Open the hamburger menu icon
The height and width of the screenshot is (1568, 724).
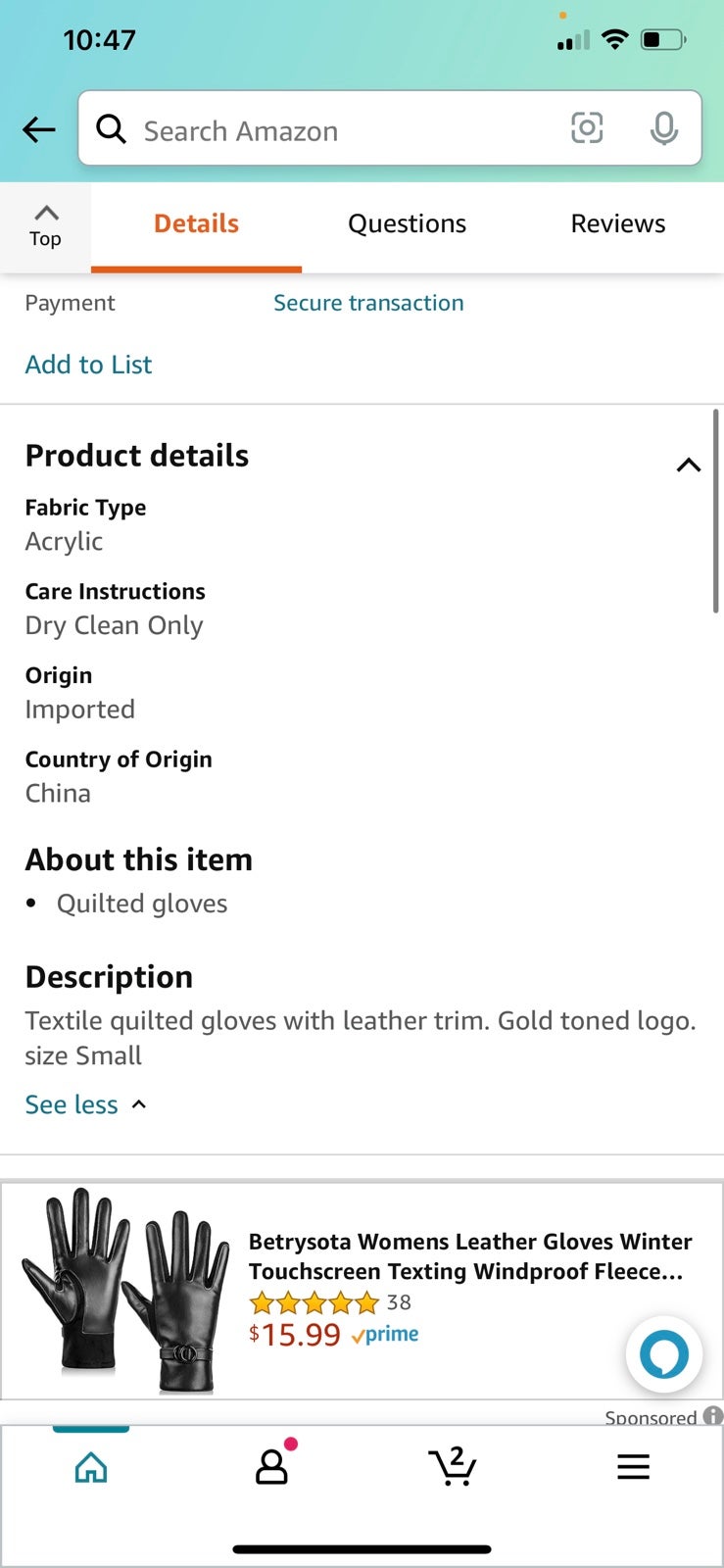(633, 1466)
